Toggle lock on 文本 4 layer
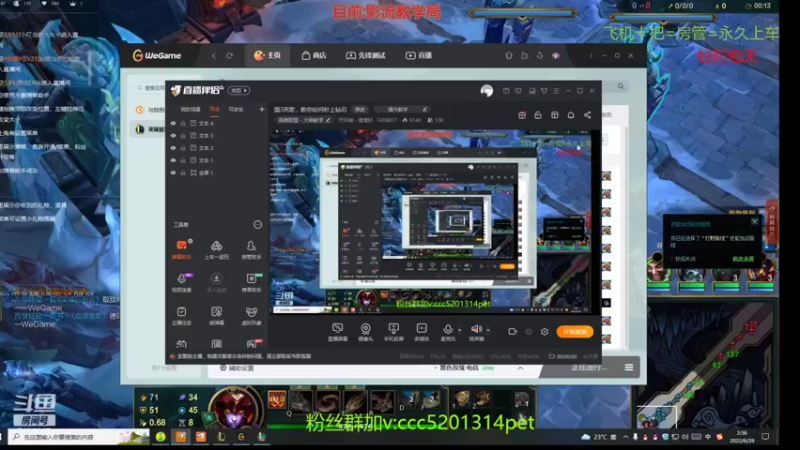This screenshot has height=450, width=800. pyautogui.click(x=183, y=123)
